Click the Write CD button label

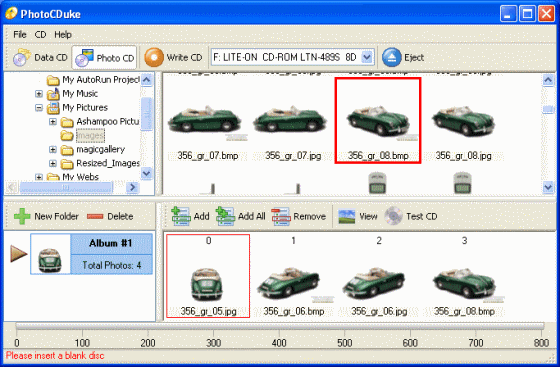[x=184, y=57]
